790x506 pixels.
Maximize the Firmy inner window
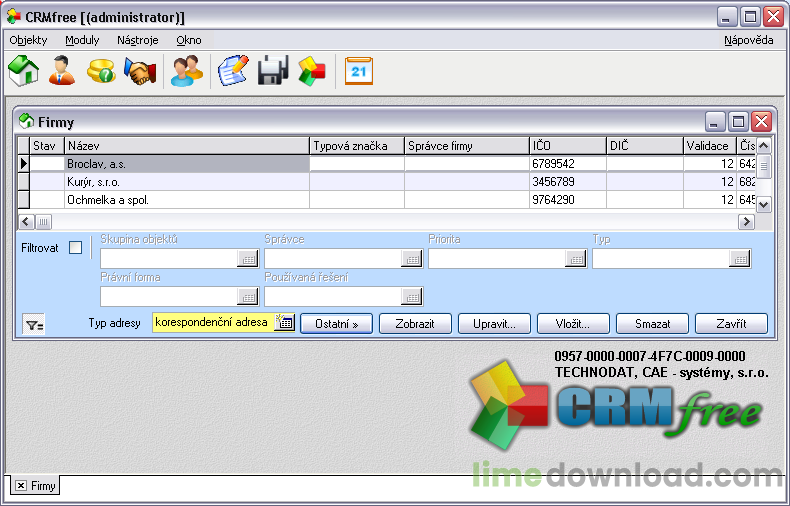tap(738, 121)
